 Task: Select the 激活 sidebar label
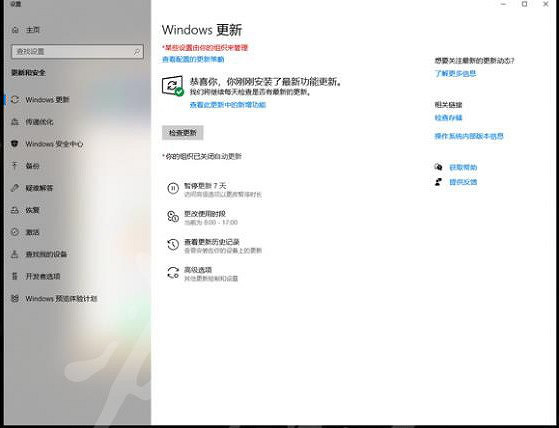click(32, 232)
